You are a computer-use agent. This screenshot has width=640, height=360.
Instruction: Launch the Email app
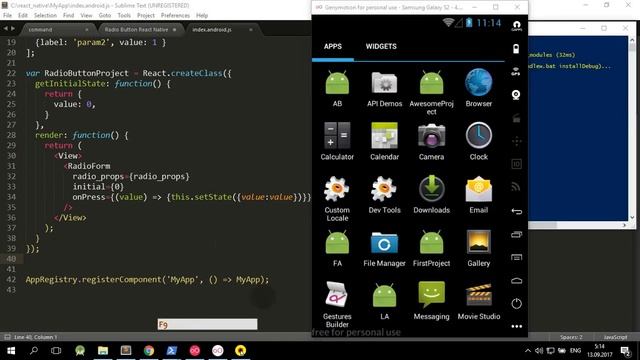pos(478,195)
